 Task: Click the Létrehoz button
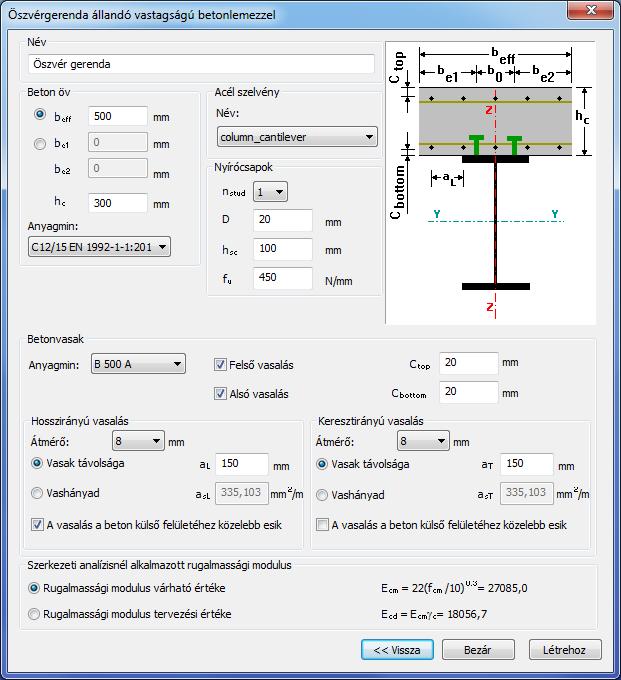(x=565, y=650)
